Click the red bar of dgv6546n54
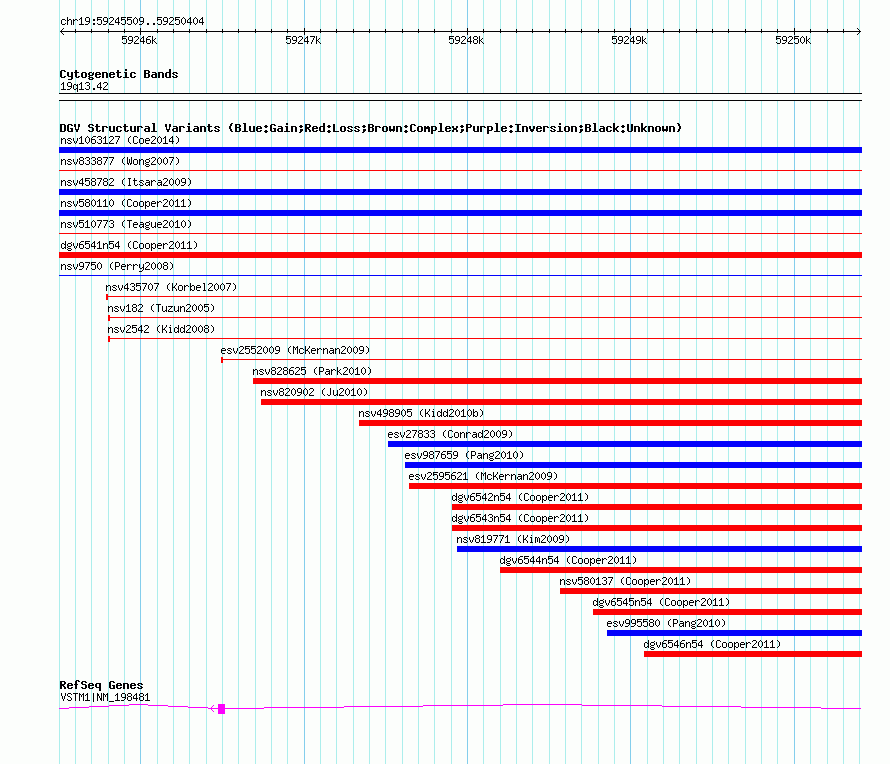This screenshot has height=764, width=890. 753,654
